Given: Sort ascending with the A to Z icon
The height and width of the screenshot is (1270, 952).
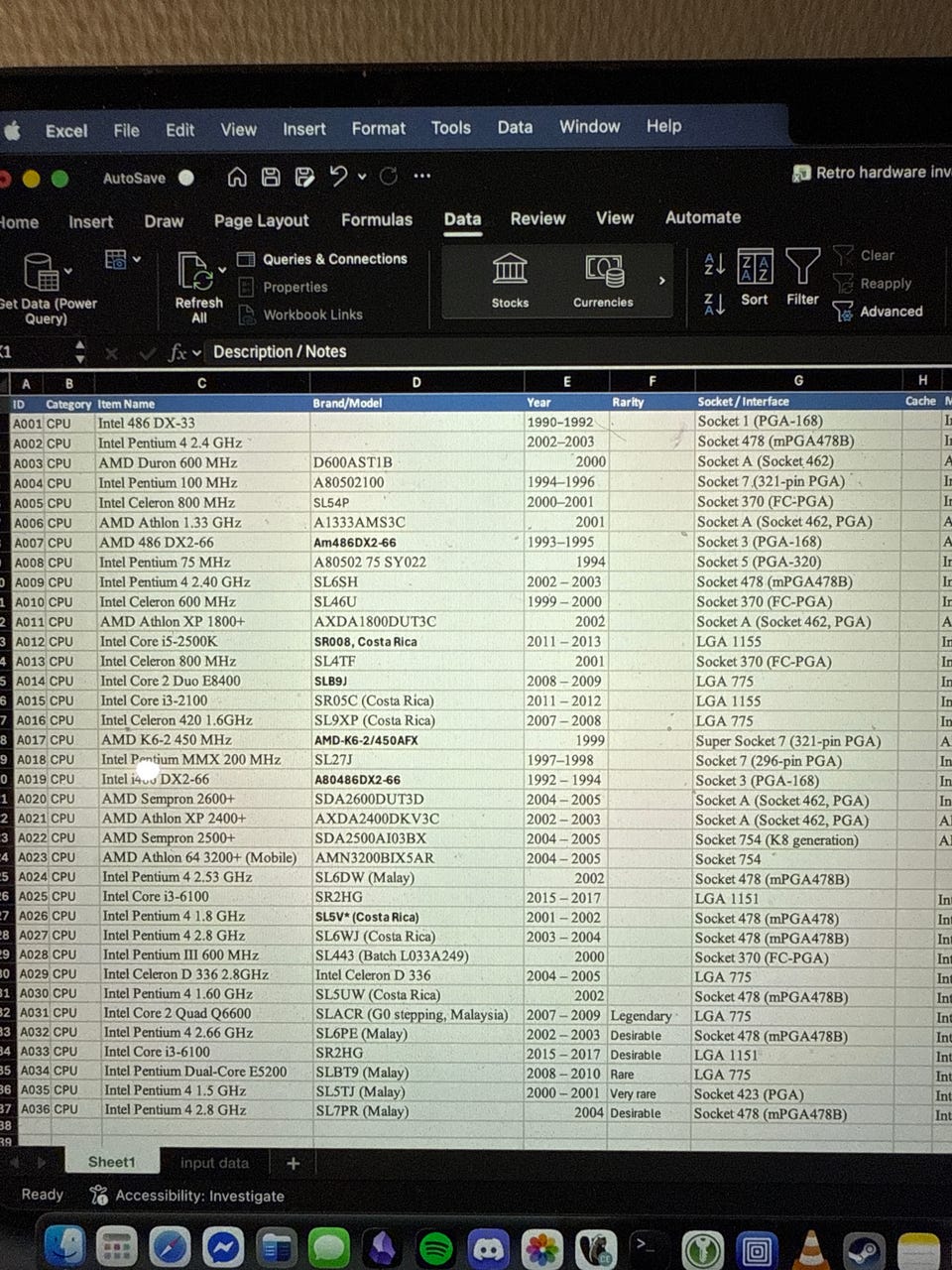Looking at the screenshot, I should pos(714,264).
